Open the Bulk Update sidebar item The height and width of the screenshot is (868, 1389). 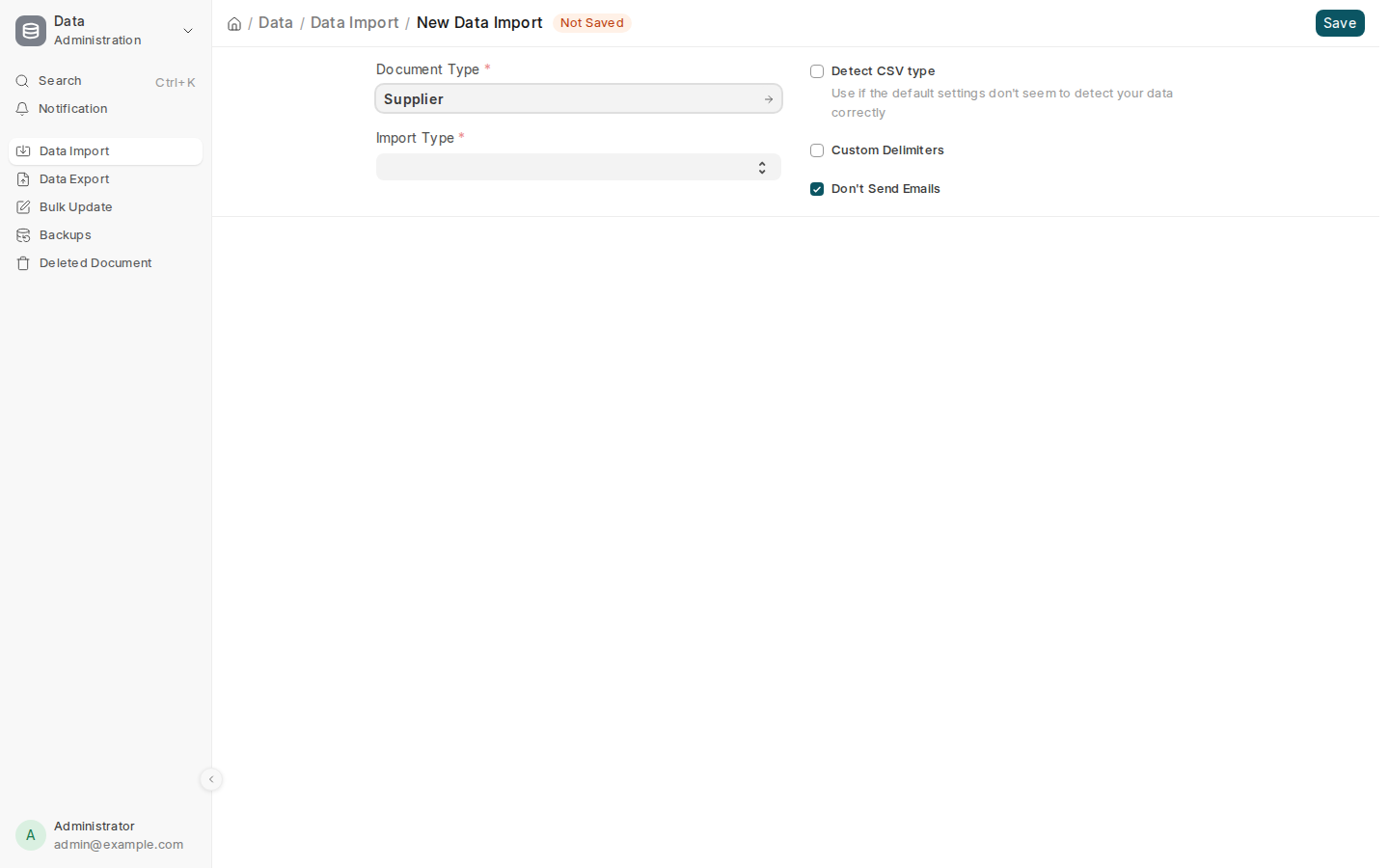(106, 207)
